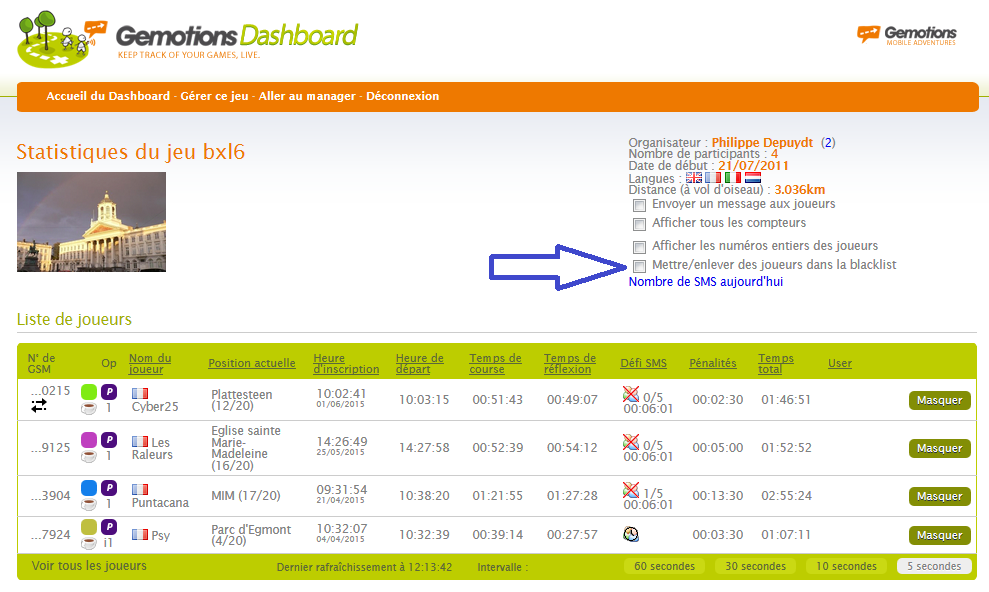This screenshot has width=989, height=592.
Task: Click the crossed-out SMS icon in Cyber25 row
Action: click(x=630, y=393)
